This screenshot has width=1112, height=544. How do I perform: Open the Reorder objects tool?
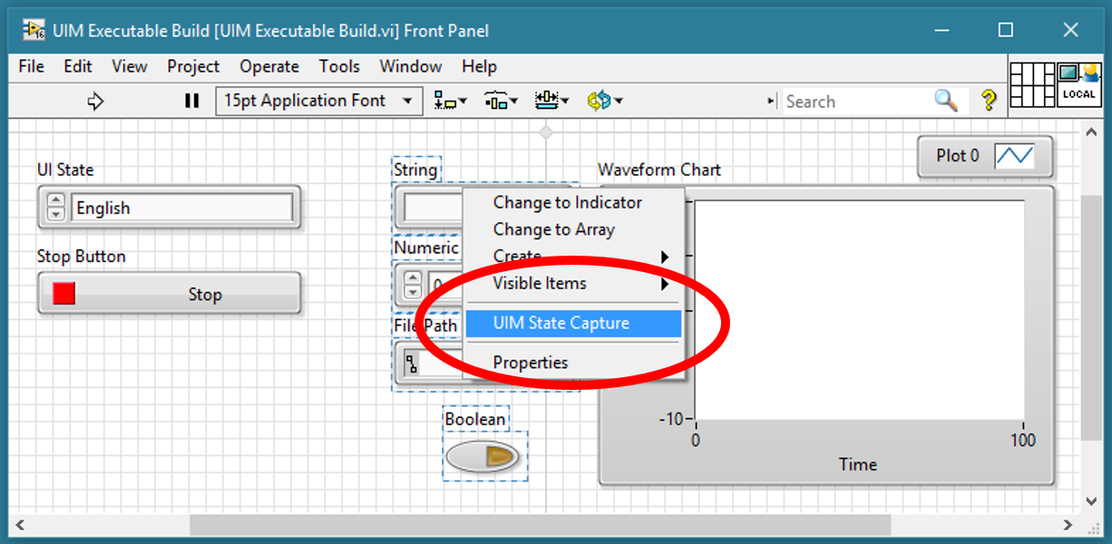click(604, 101)
